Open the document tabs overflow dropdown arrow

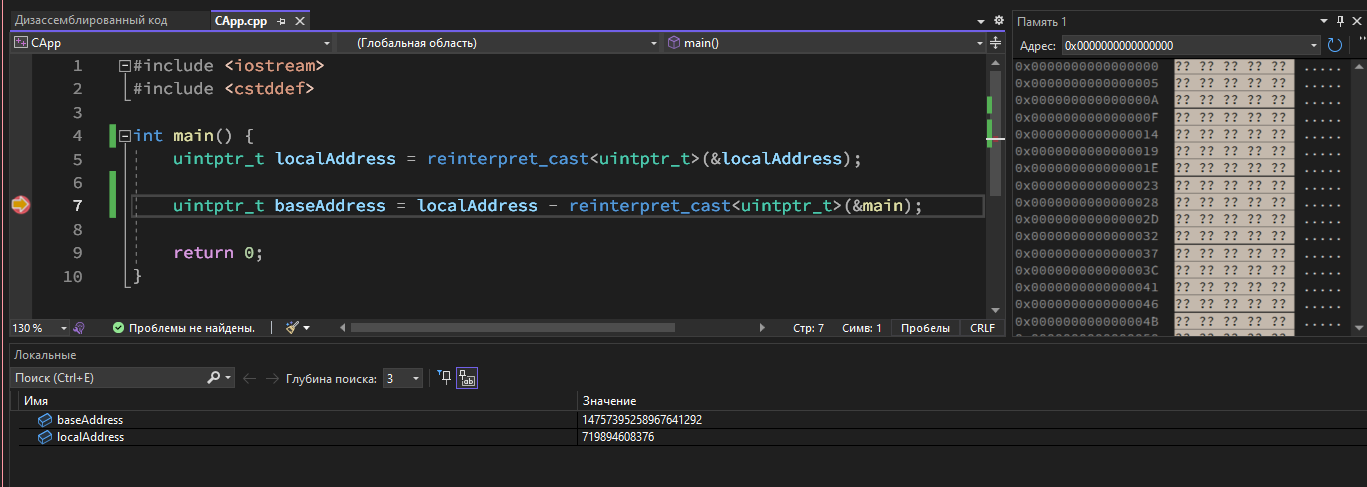point(980,21)
